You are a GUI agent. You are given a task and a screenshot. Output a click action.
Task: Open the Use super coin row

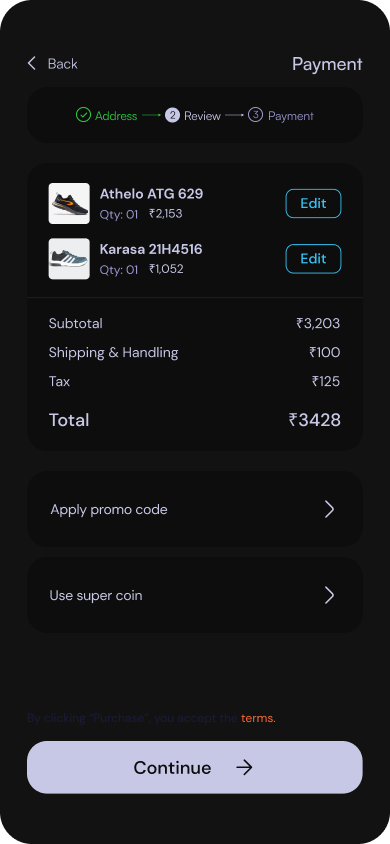tap(195, 595)
